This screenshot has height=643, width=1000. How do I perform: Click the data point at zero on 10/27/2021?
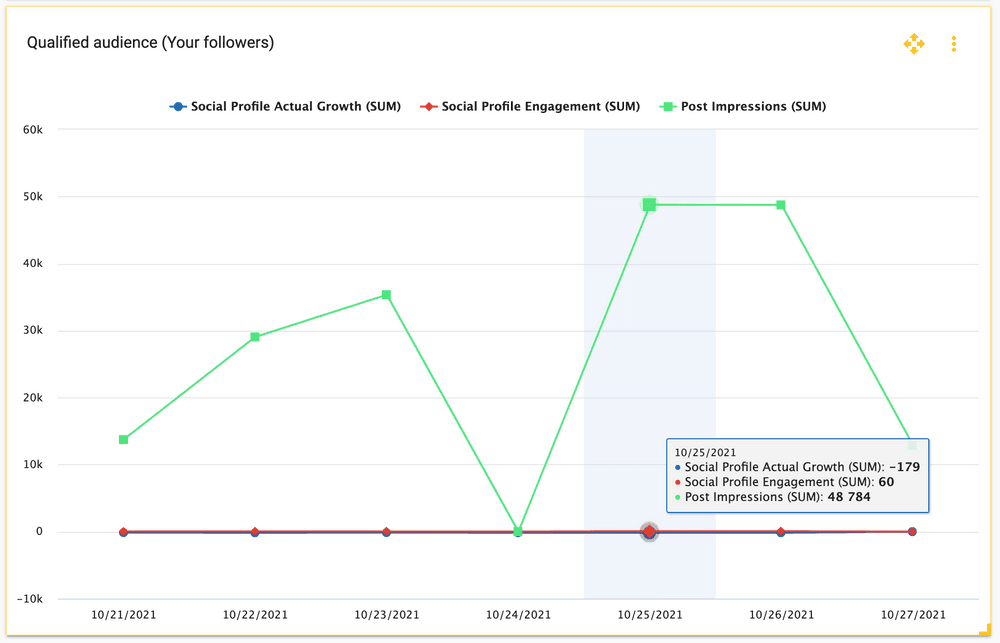point(912,532)
